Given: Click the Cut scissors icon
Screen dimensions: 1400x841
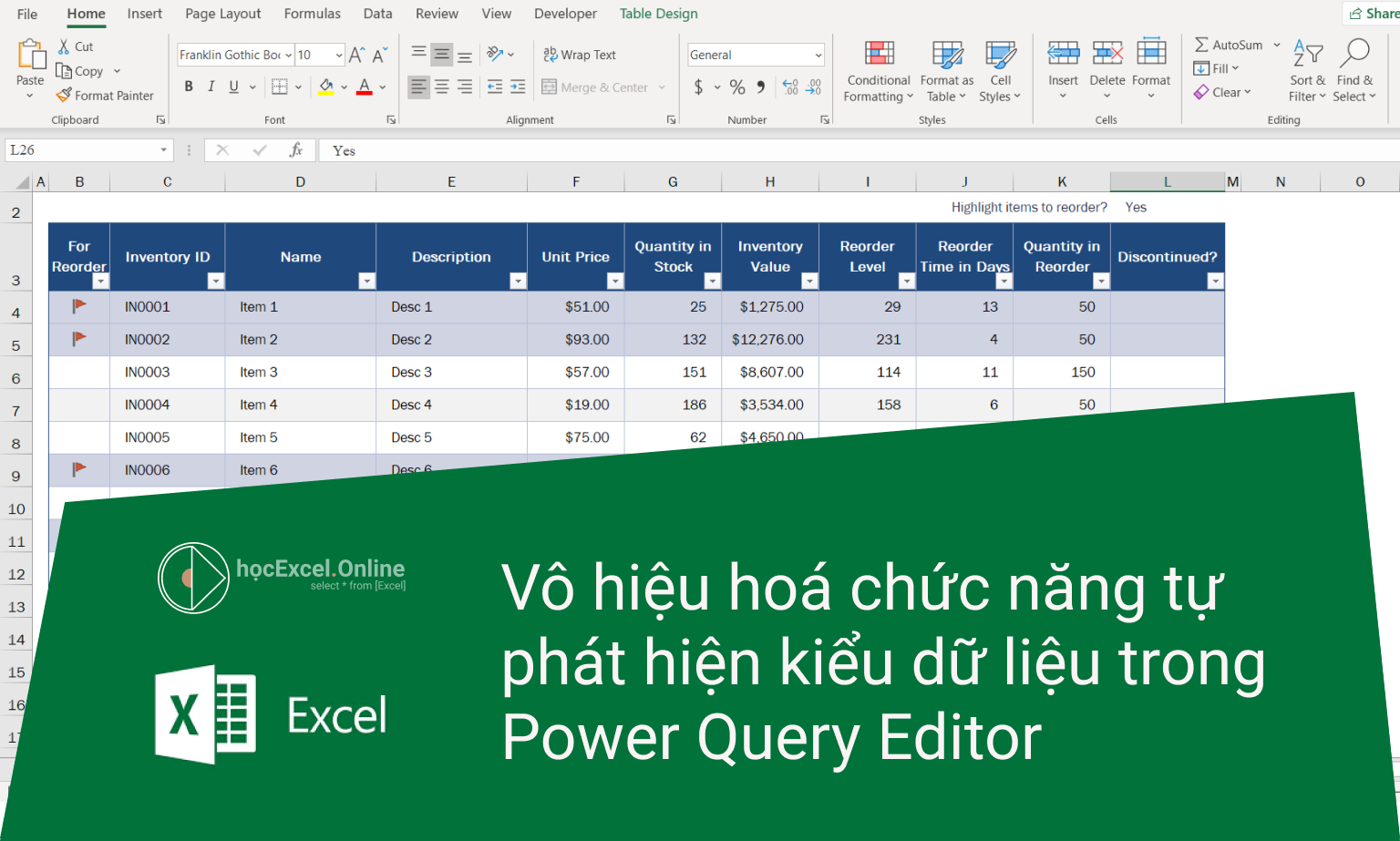Looking at the screenshot, I should coord(64,46).
